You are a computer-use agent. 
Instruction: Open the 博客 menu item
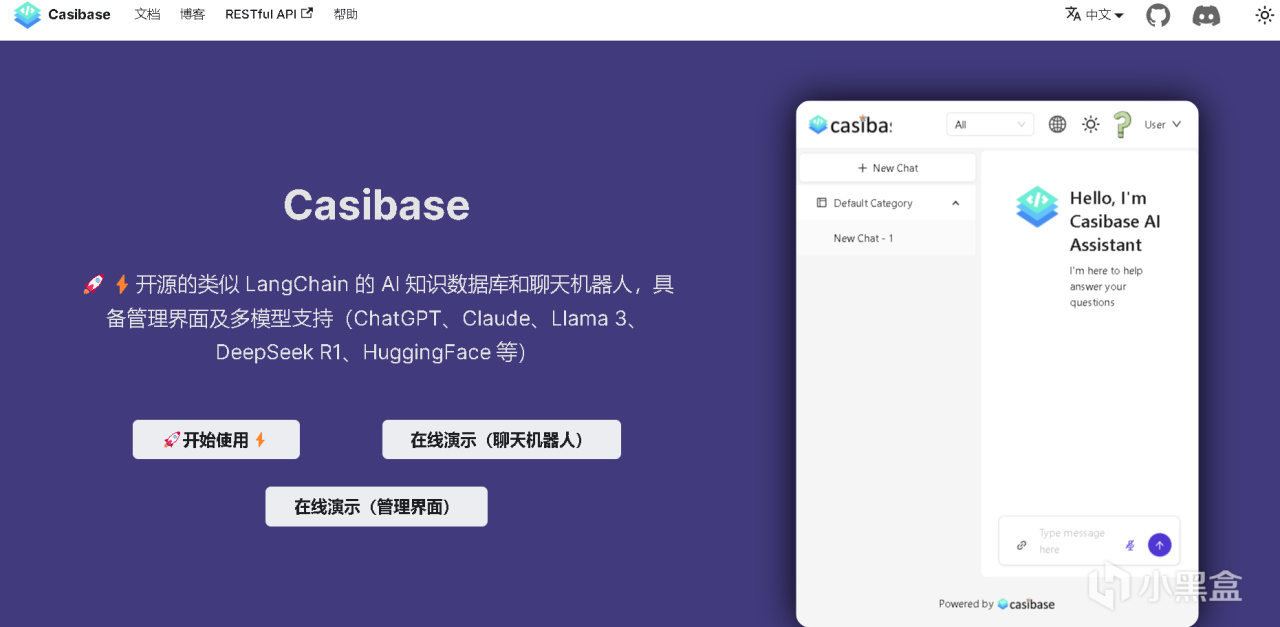tap(192, 14)
